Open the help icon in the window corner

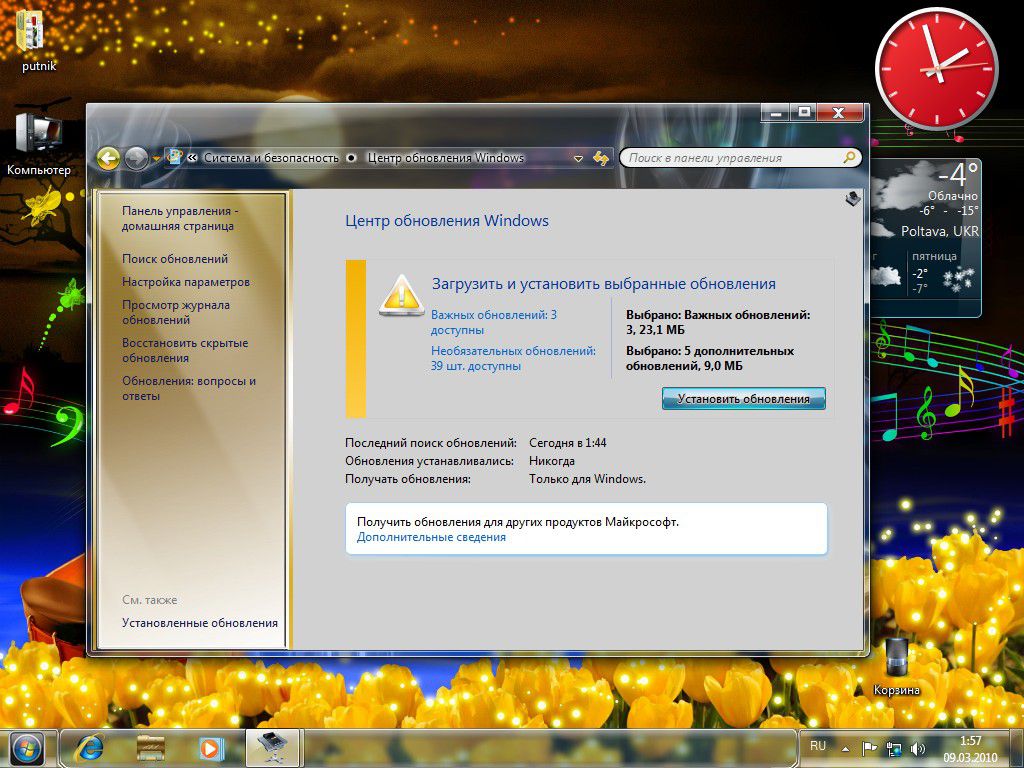coord(852,199)
